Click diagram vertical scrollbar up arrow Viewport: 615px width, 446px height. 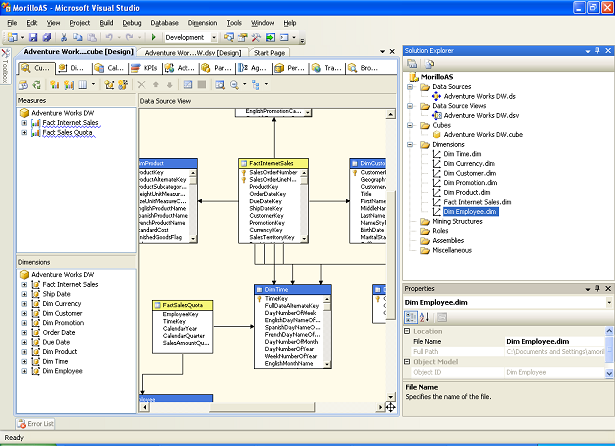pyautogui.click(x=390, y=114)
